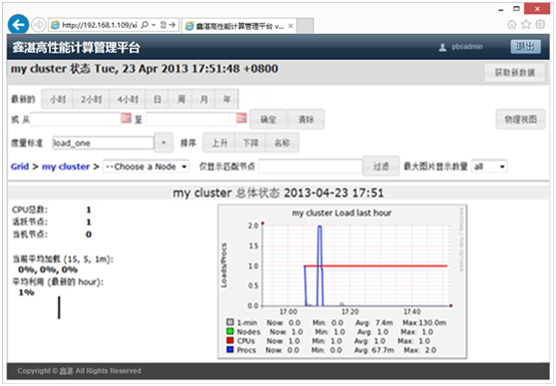The height and width of the screenshot is (386, 556).
Task: Click the pbsadmin user icon
Action: click(443, 47)
